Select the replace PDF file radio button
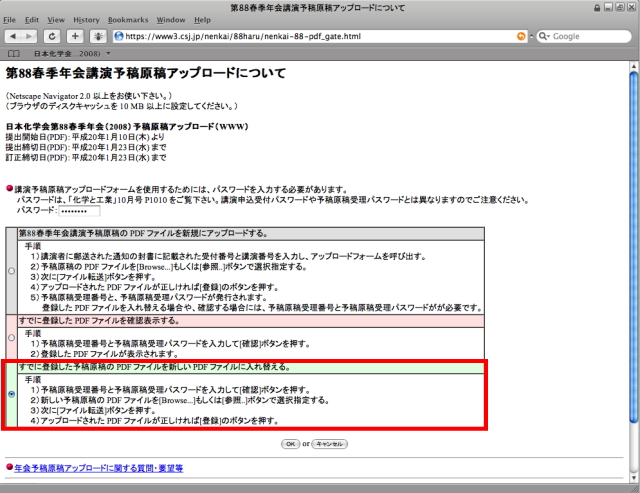The image size is (640, 493). click(x=11, y=394)
